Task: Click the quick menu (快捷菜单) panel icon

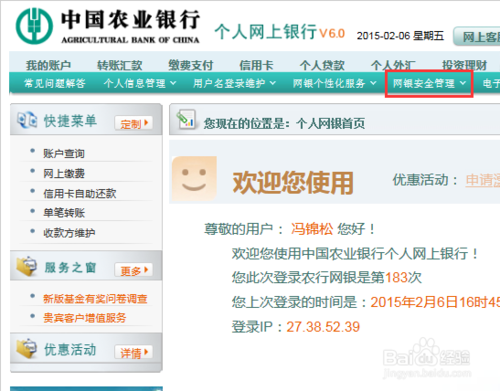Action: pos(27,120)
